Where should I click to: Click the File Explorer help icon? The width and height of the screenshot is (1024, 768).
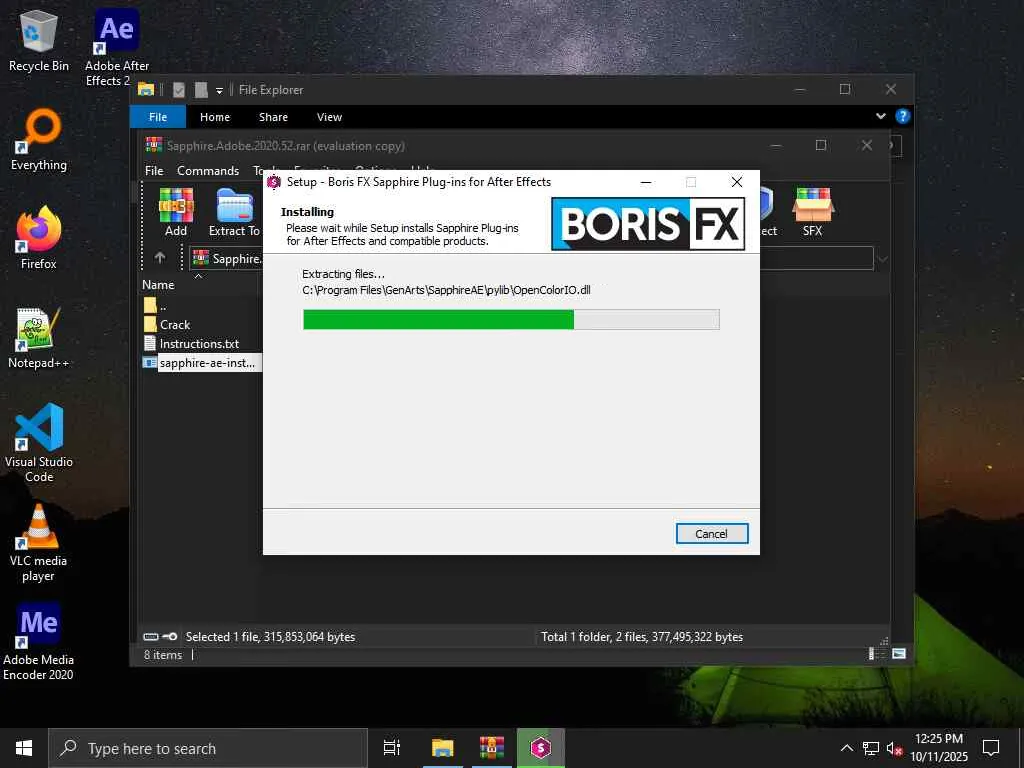point(903,116)
